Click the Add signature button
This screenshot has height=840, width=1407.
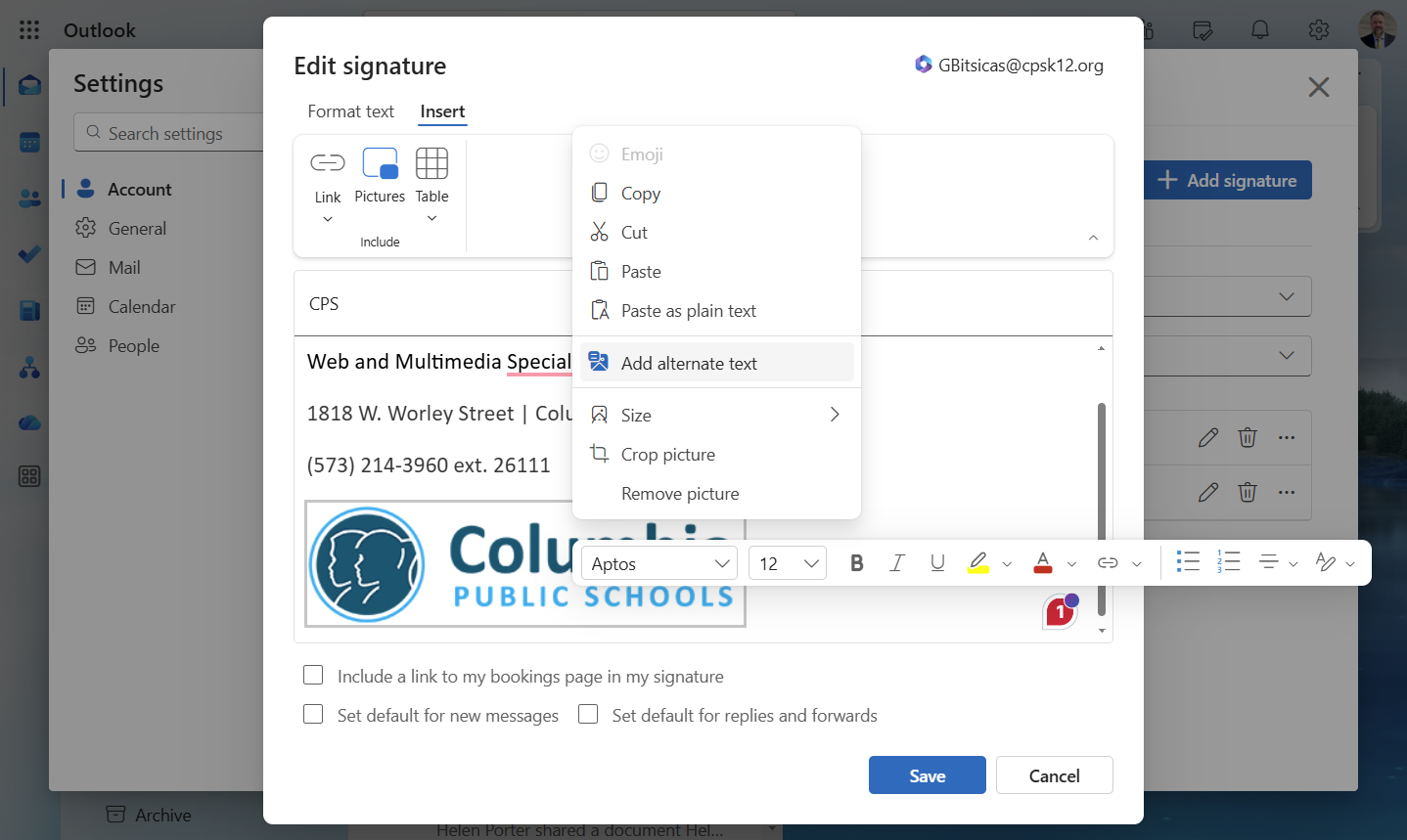tap(1227, 180)
